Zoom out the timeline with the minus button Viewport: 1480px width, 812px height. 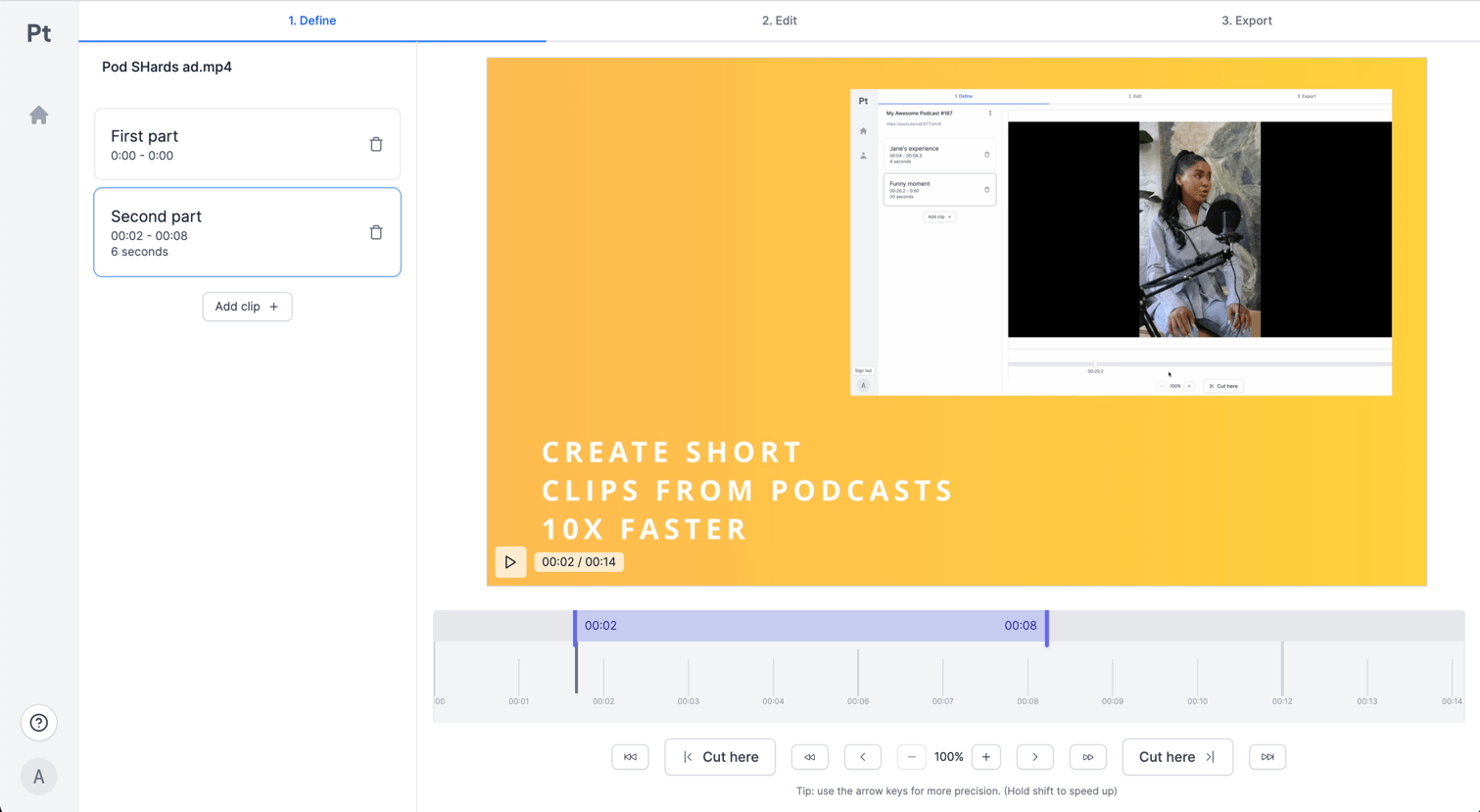coord(912,757)
